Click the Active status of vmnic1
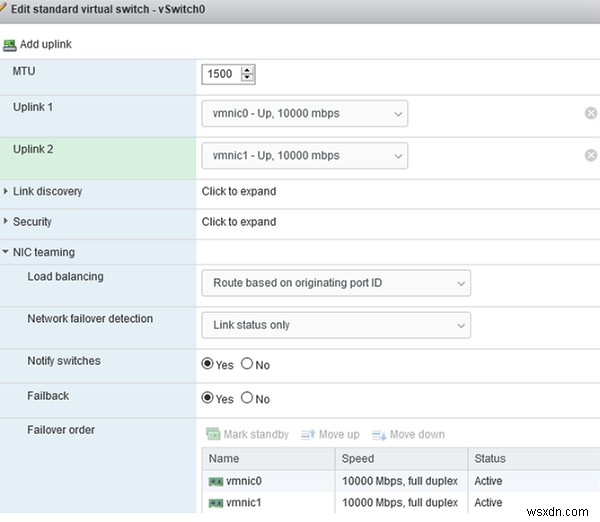Image resolution: width=600 pixels, height=522 pixels. pyautogui.click(x=488, y=502)
